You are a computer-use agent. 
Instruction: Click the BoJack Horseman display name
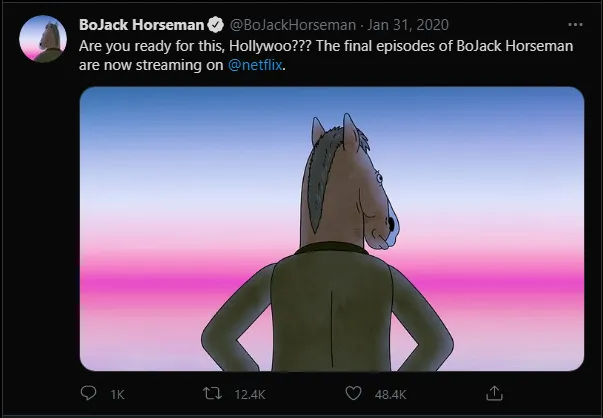pos(140,25)
